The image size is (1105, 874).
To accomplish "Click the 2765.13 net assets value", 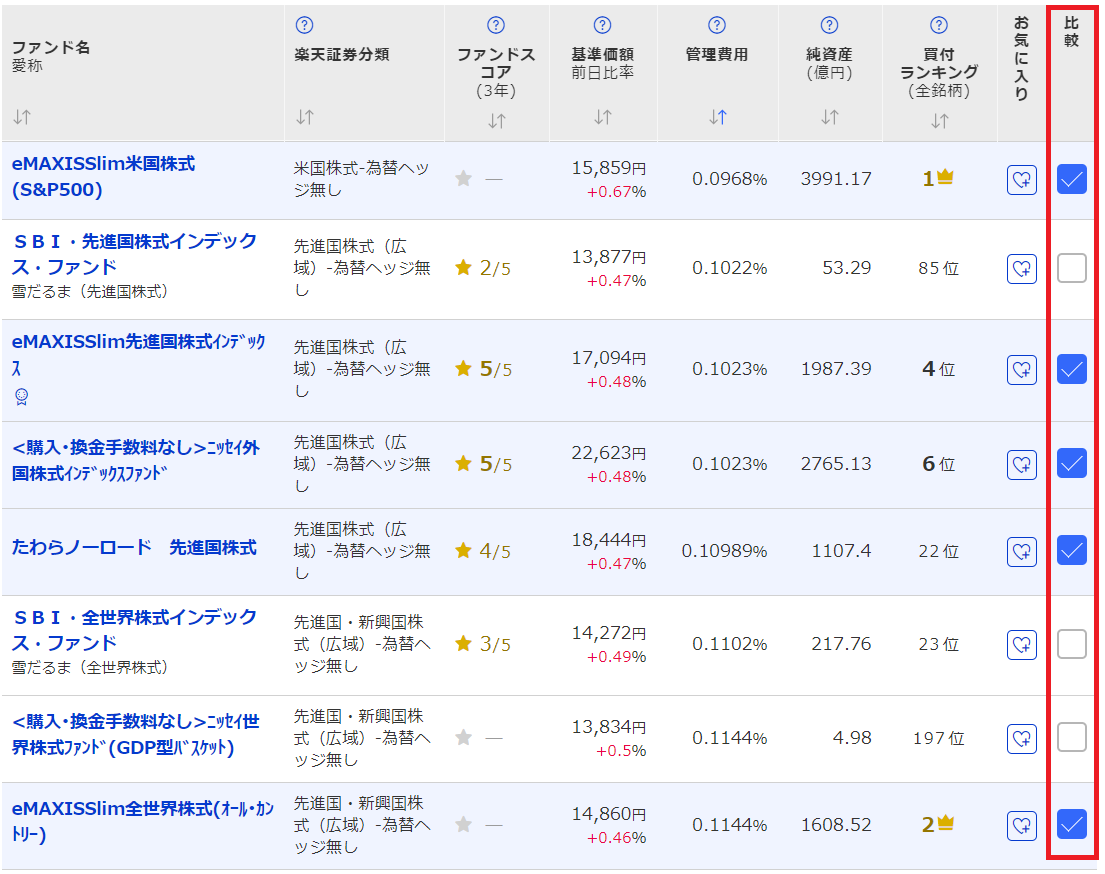I will pyautogui.click(x=836, y=464).
